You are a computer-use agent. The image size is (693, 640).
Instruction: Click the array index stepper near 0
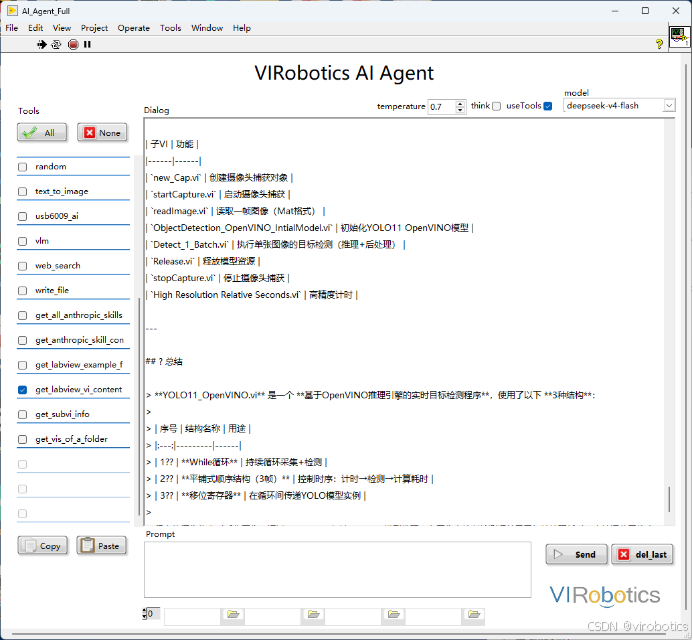pos(144,613)
